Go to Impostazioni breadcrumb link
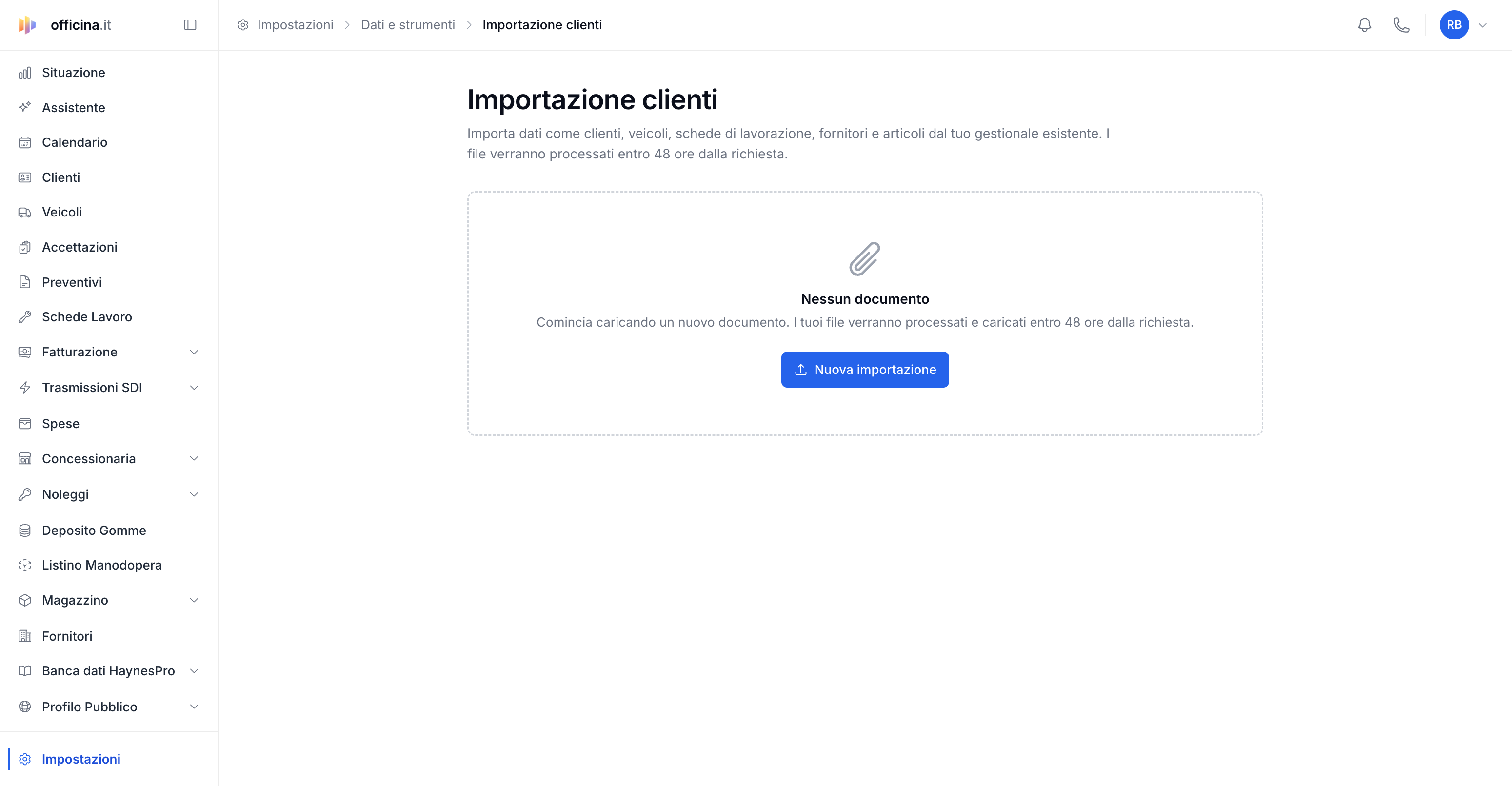This screenshot has width=1512, height=786. [295, 25]
